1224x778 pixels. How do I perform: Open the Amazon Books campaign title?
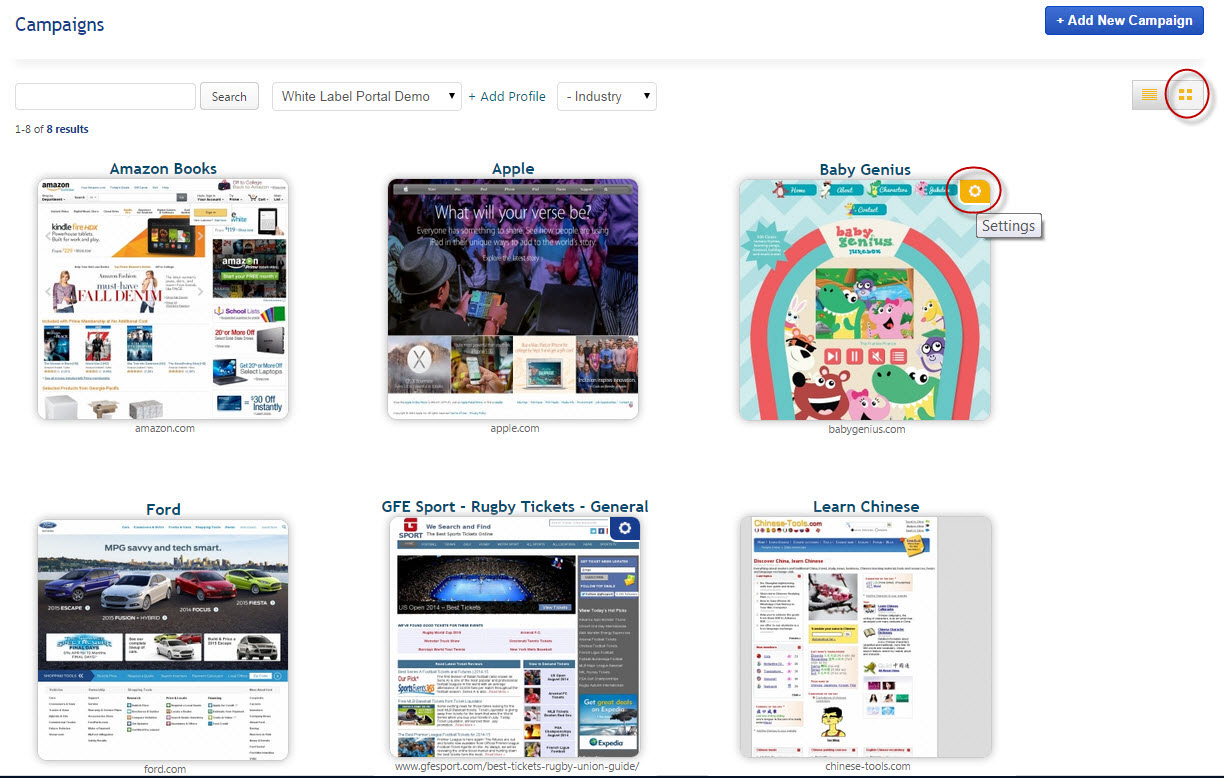[x=163, y=169]
